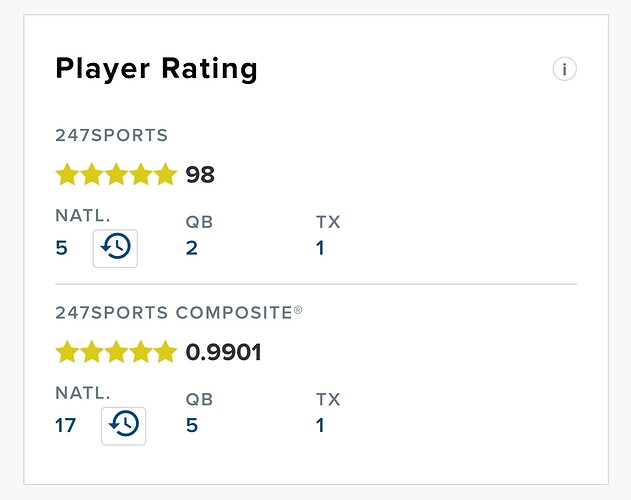Click the Player Rating heading
The height and width of the screenshot is (500, 631).
[x=156, y=69]
